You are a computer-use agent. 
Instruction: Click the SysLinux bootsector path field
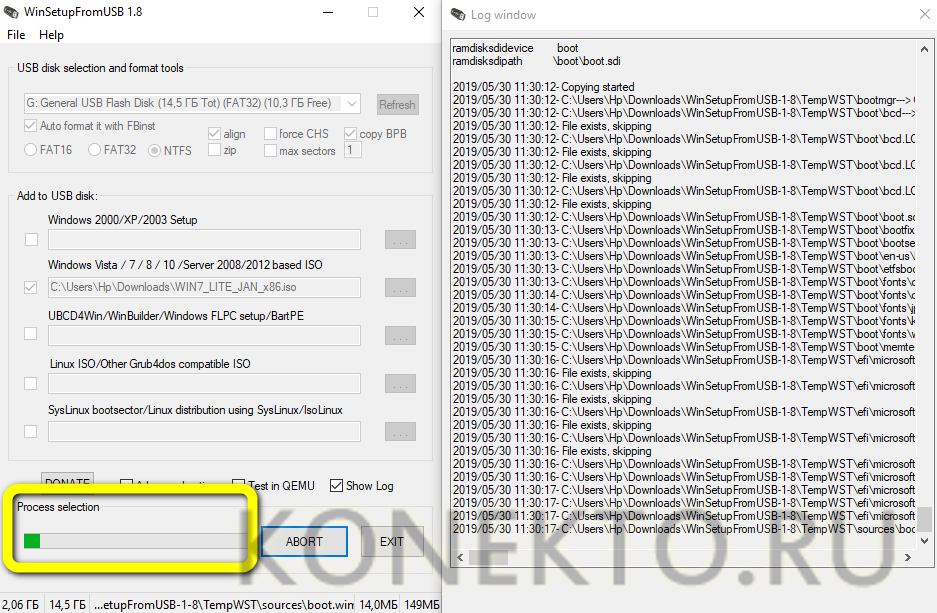(x=204, y=431)
